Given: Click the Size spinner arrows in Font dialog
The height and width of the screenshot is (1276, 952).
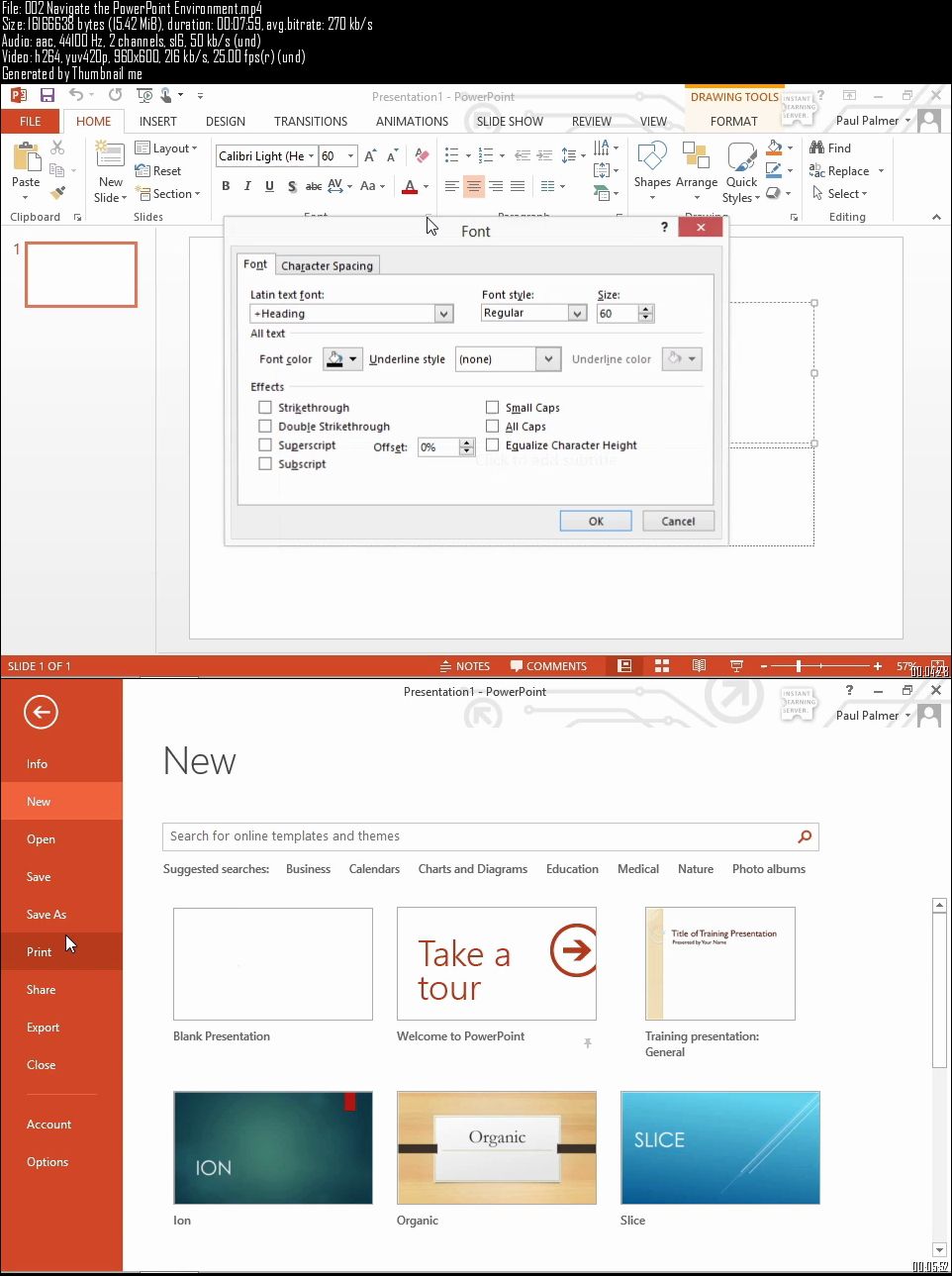Looking at the screenshot, I should click(646, 313).
